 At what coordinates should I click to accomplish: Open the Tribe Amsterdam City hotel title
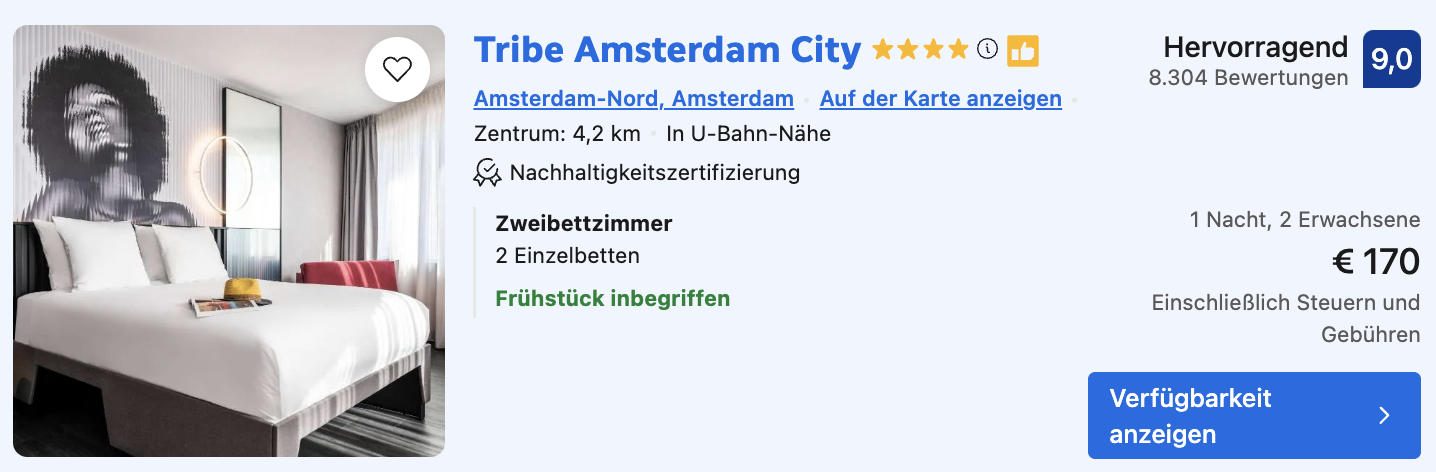coord(667,50)
